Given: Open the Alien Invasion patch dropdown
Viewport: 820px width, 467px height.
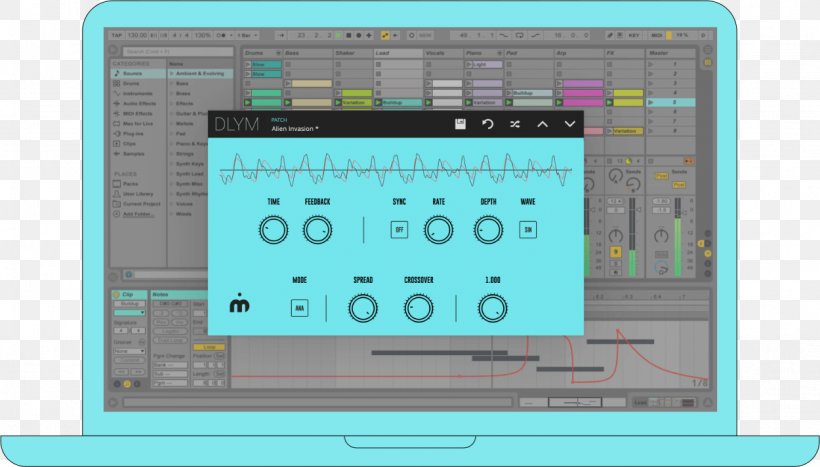Looking at the screenshot, I should click(x=296, y=129).
